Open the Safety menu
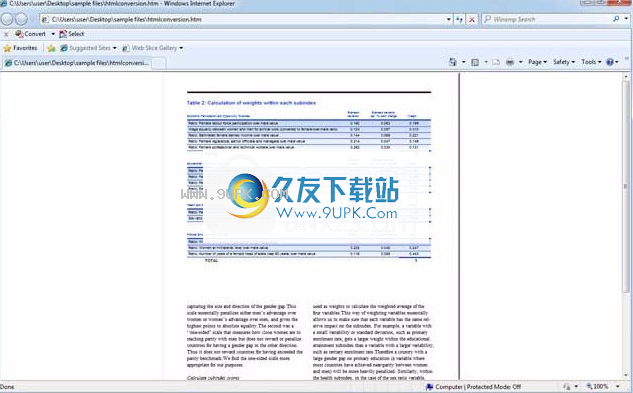This screenshot has height=393, width=633. click(x=564, y=62)
